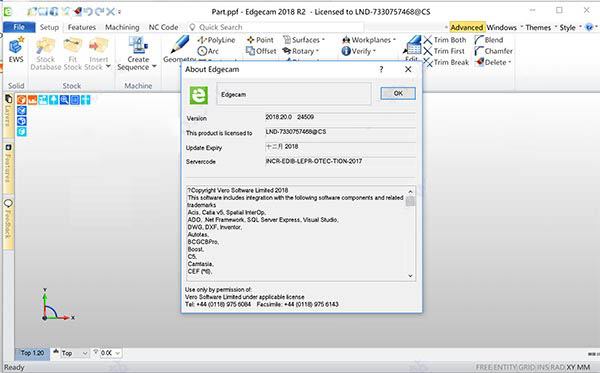Select the Blend tool
Screen dimensions: 600x373
click(489, 40)
